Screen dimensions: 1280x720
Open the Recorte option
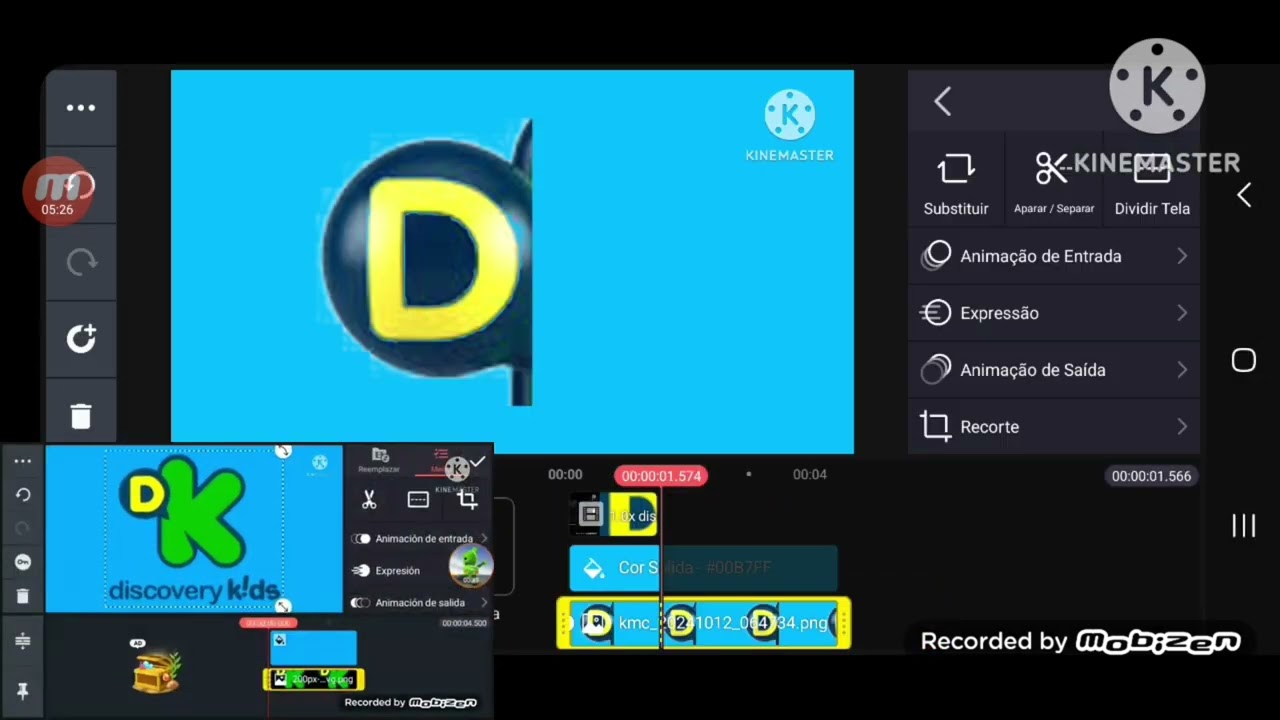[1054, 427]
